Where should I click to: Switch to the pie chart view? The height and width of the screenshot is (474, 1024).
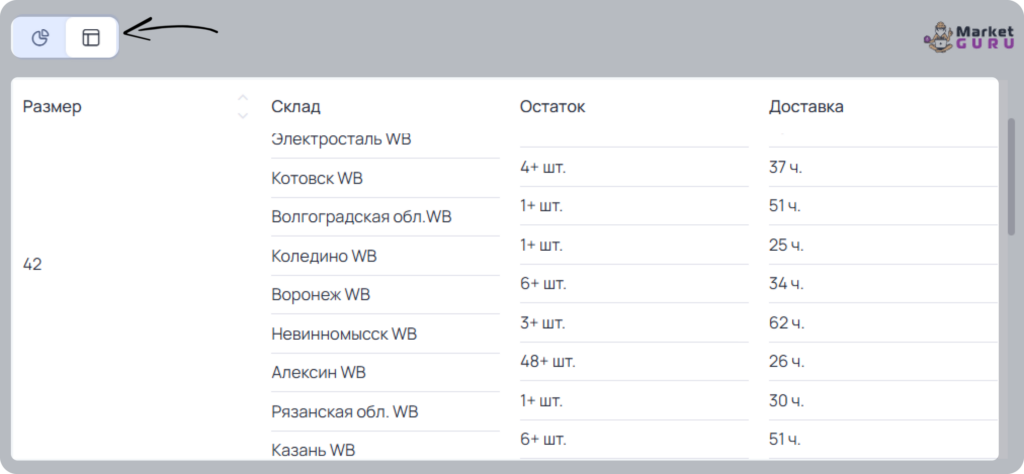[40, 38]
